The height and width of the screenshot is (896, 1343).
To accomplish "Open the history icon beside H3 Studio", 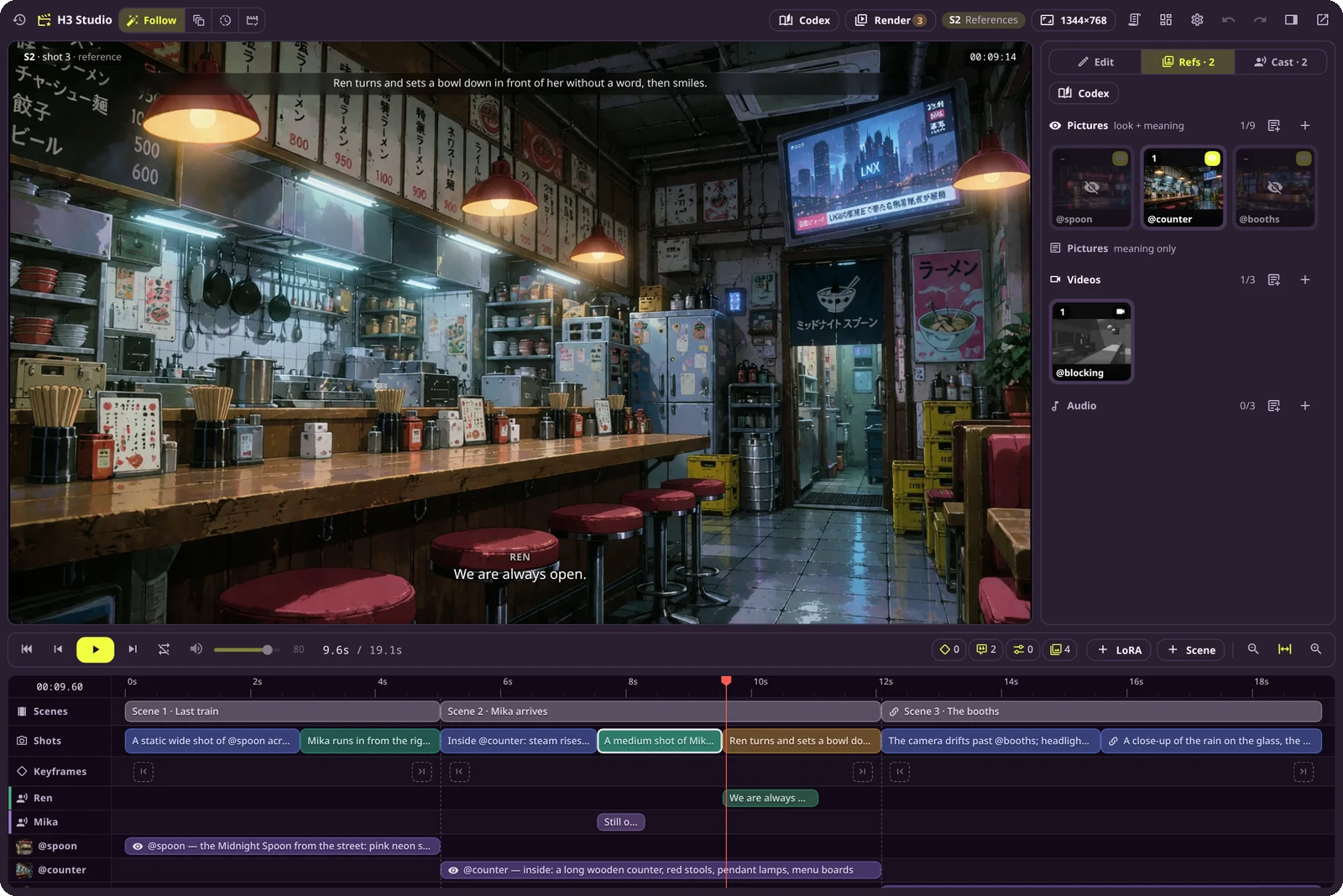I will click(19, 19).
